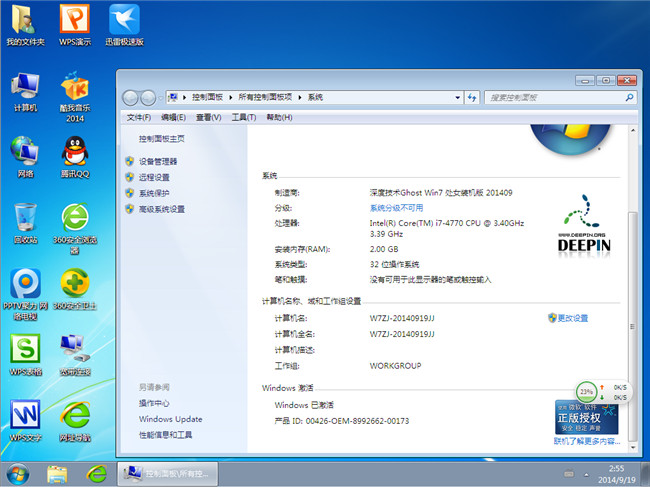This screenshot has width=650, height=487.
Task: Open the 回收站 recycle bin
Action: (25, 224)
